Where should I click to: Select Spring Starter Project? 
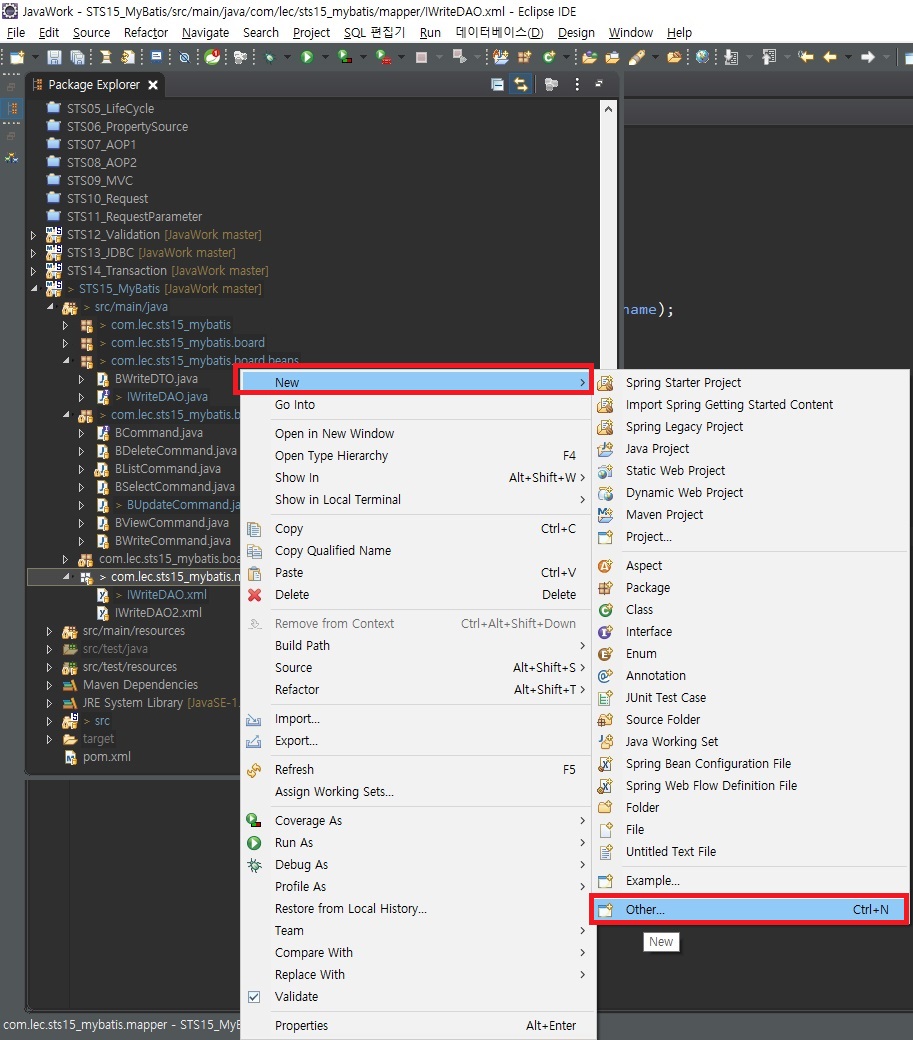tap(749, 383)
